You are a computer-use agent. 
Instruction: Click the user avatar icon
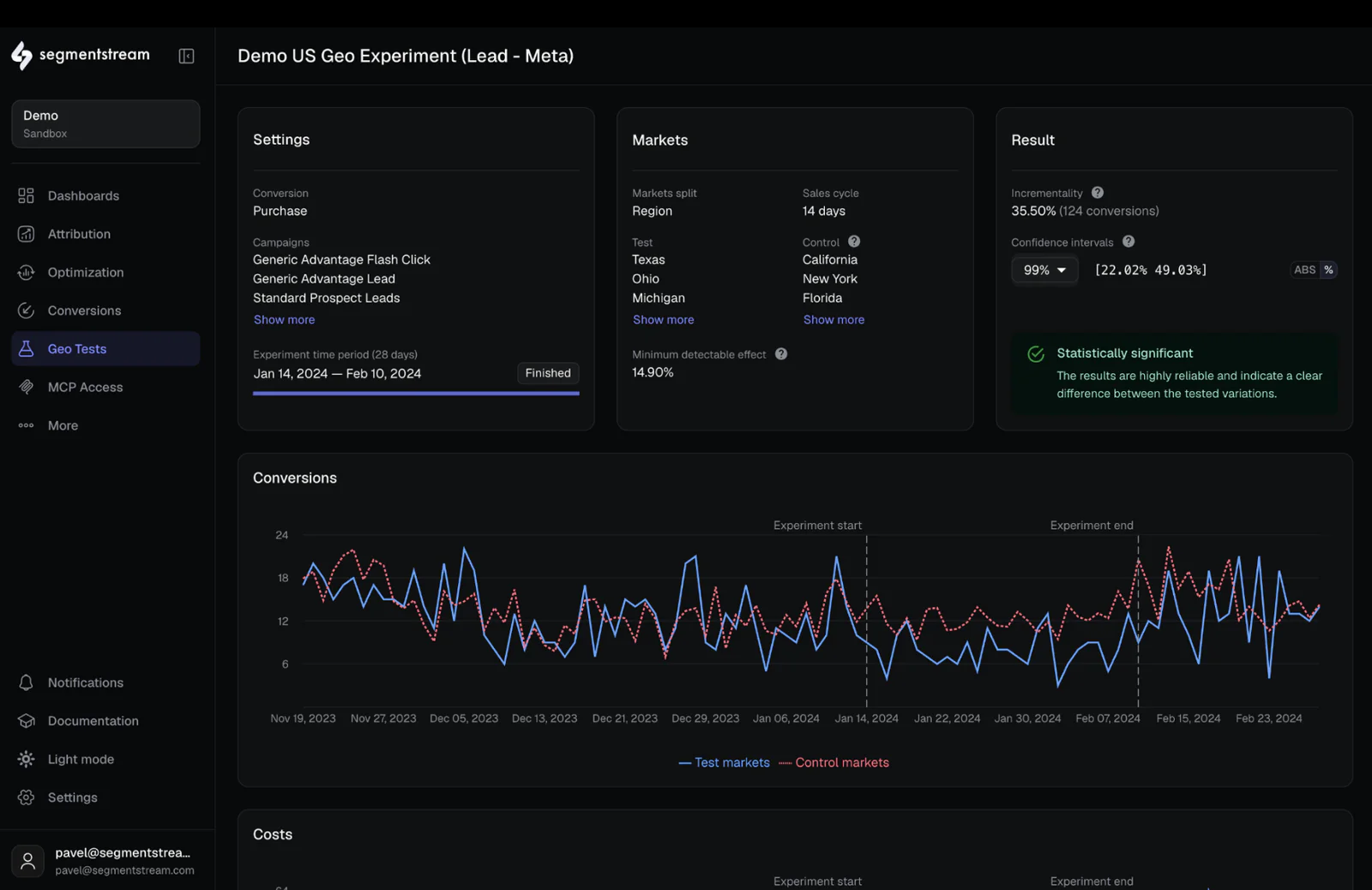point(27,861)
